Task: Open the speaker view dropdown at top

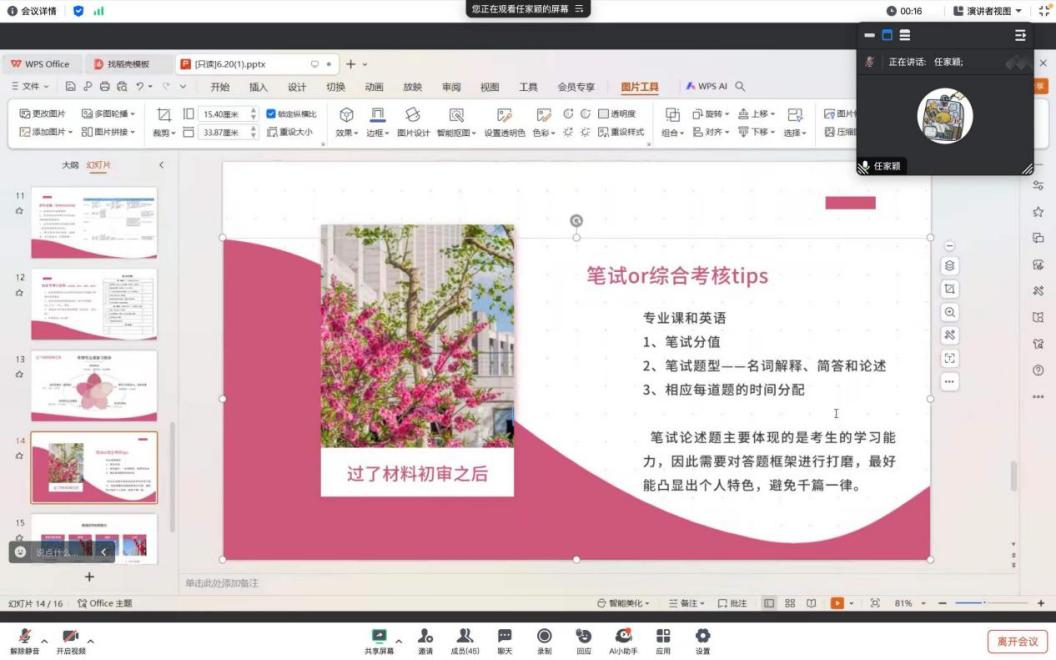Action: tap(988, 11)
